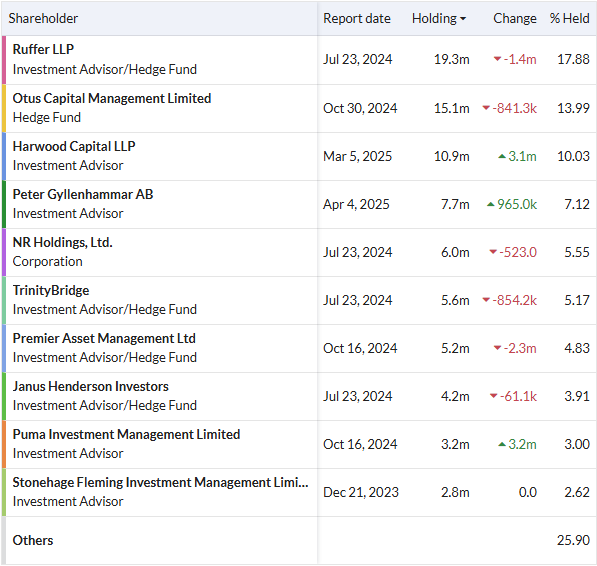This screenshot has width=597, height=566.
Task: Select the 7.12 percent held value
Action: point(577,204)
